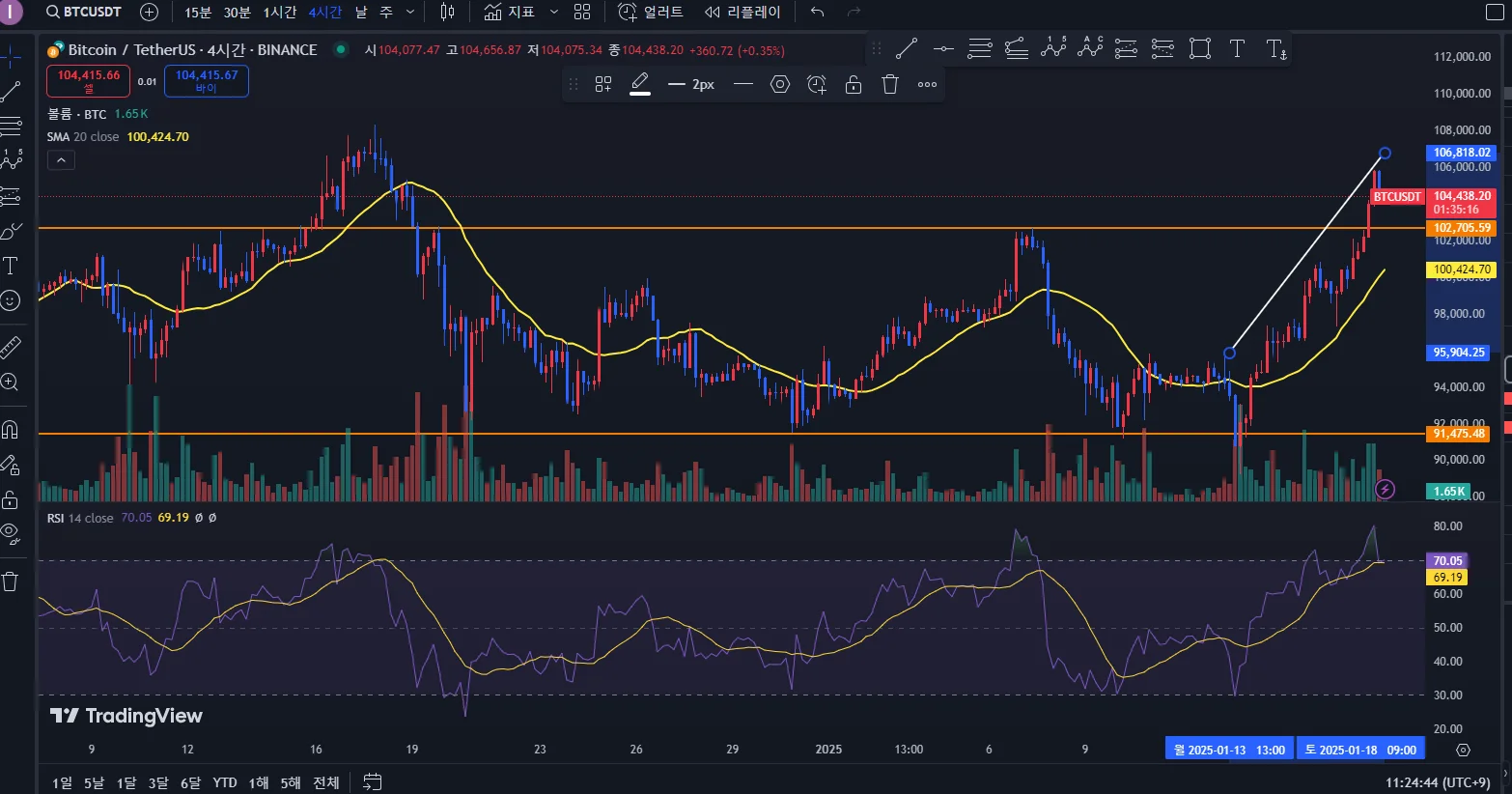This screenshot has height=794, width=1512.
Task: Open symbol search for BTCUSDT
Action: pos(84,12)
